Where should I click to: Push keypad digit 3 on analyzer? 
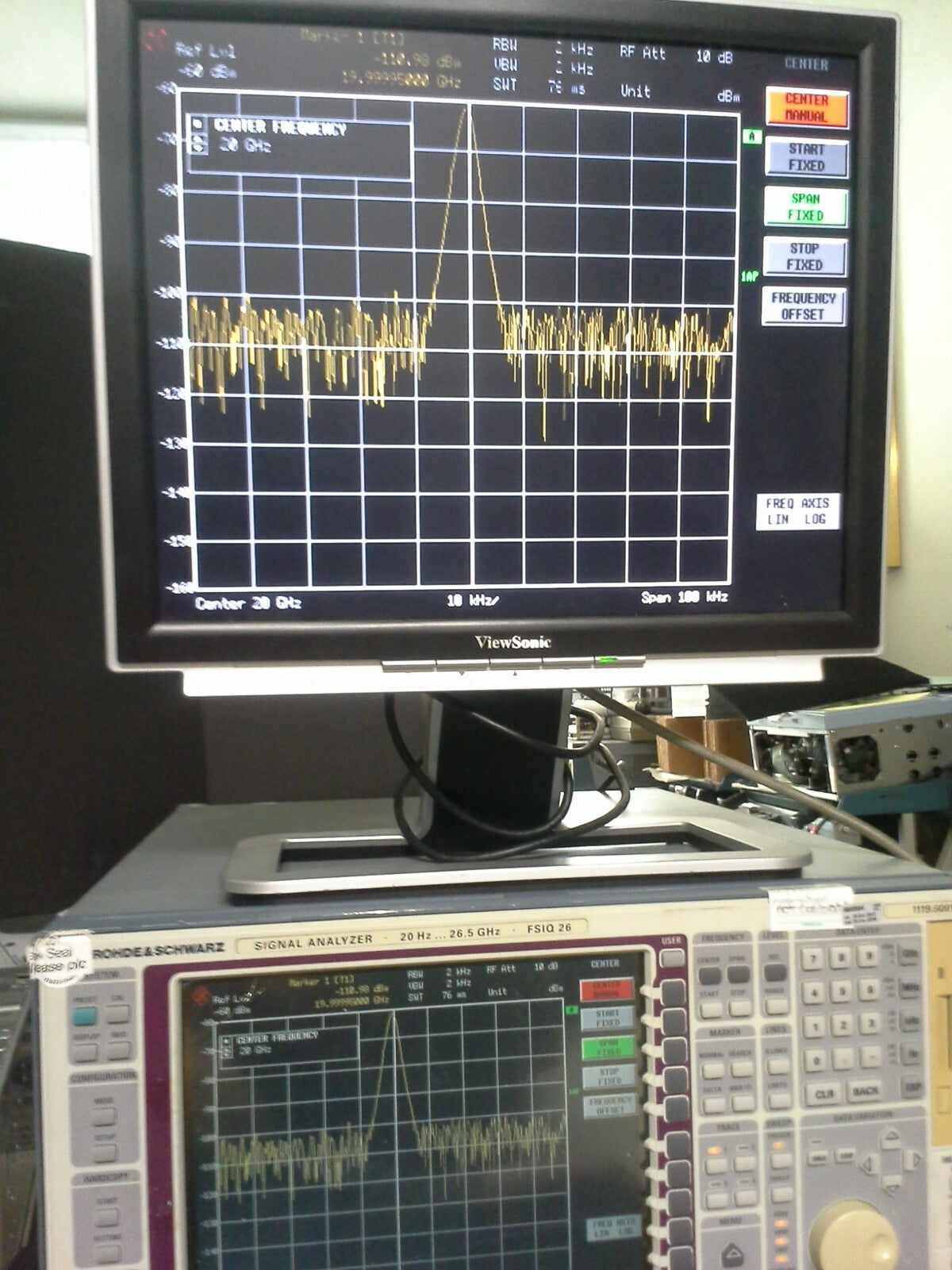pyautogui.click(x=870, y=1024)
